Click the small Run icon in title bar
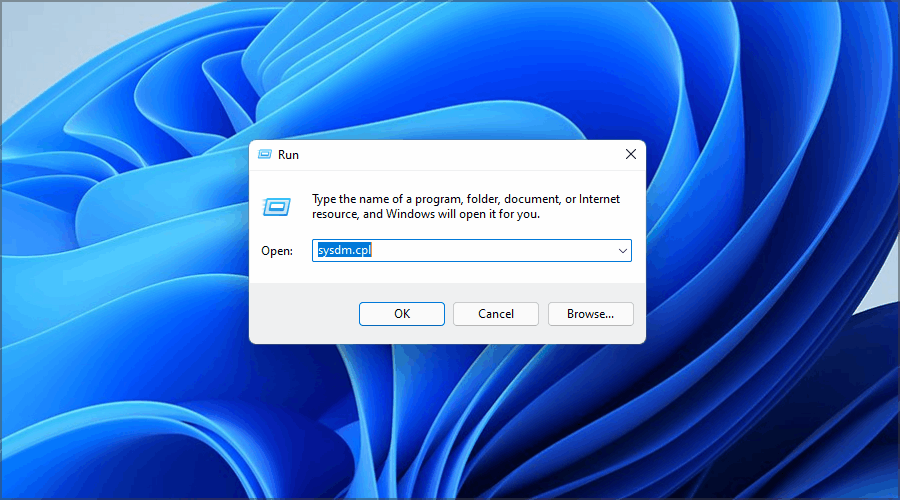 click(265, 155)
